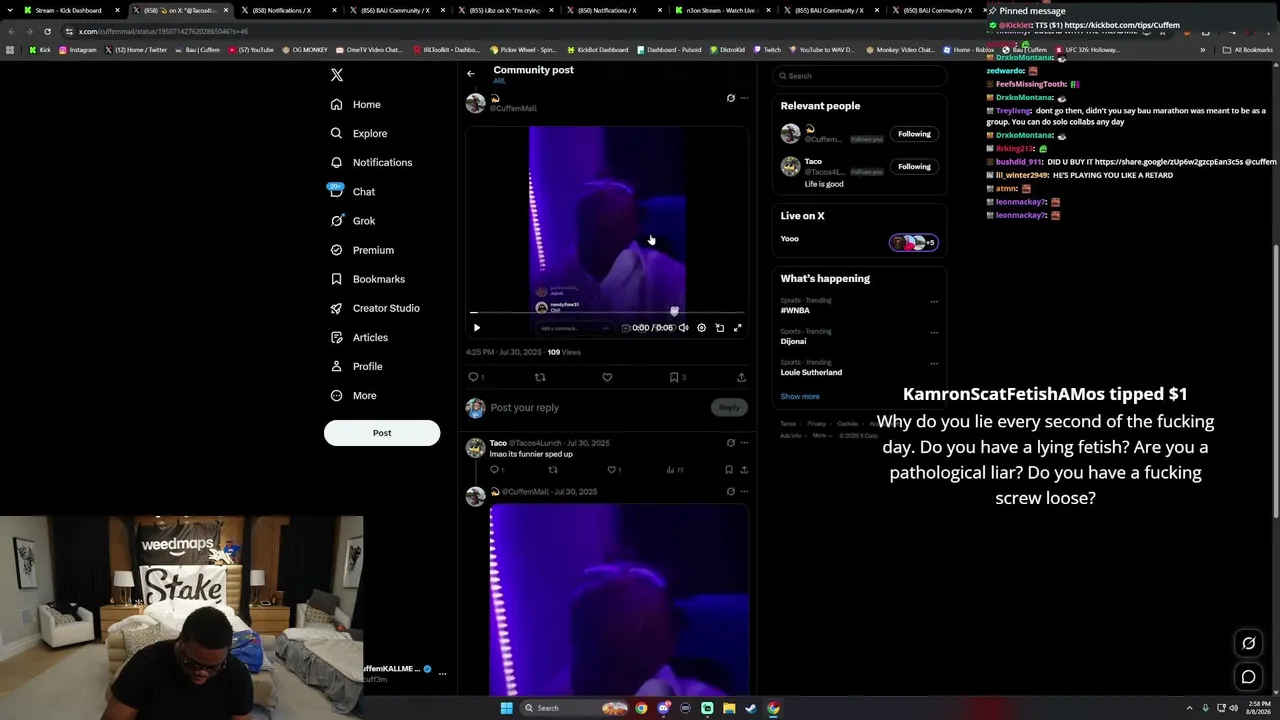
Task: Open Grok from the sidebar
Action: (x=353, y=221)
